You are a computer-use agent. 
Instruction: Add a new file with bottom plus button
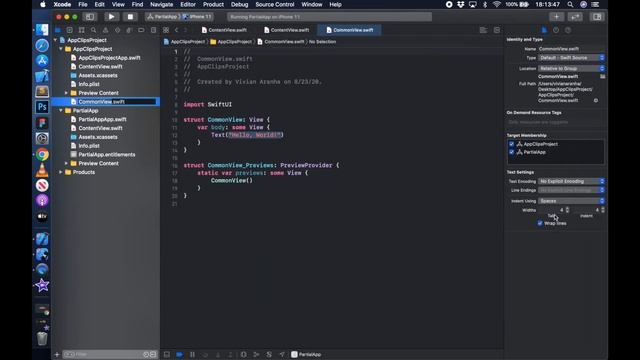click(57, 354)
